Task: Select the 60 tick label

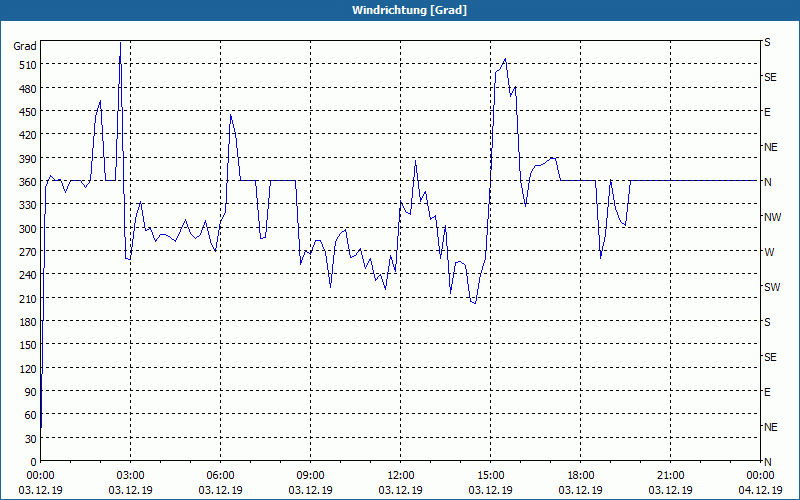Action: coord(30,415)
